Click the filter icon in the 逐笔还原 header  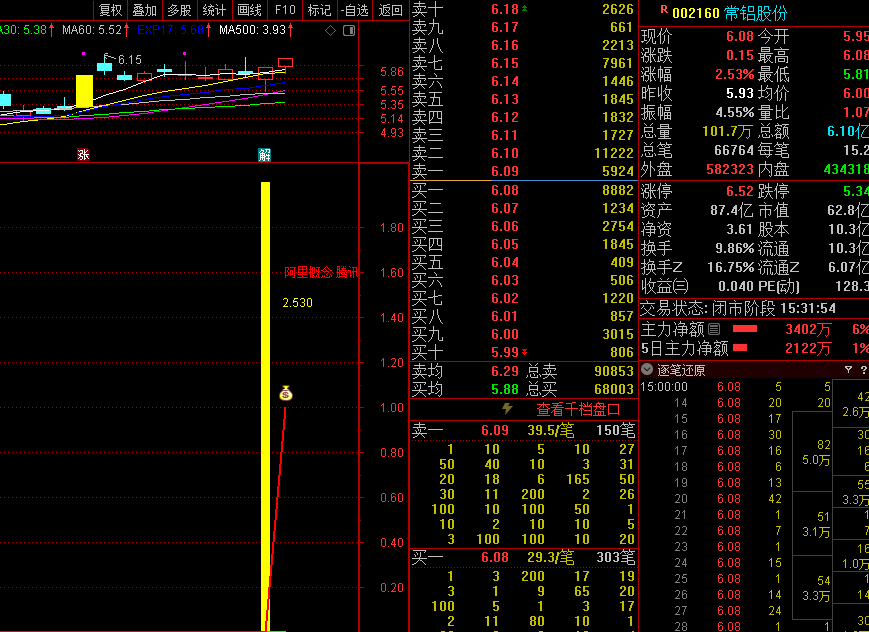[x=848, y=369]
